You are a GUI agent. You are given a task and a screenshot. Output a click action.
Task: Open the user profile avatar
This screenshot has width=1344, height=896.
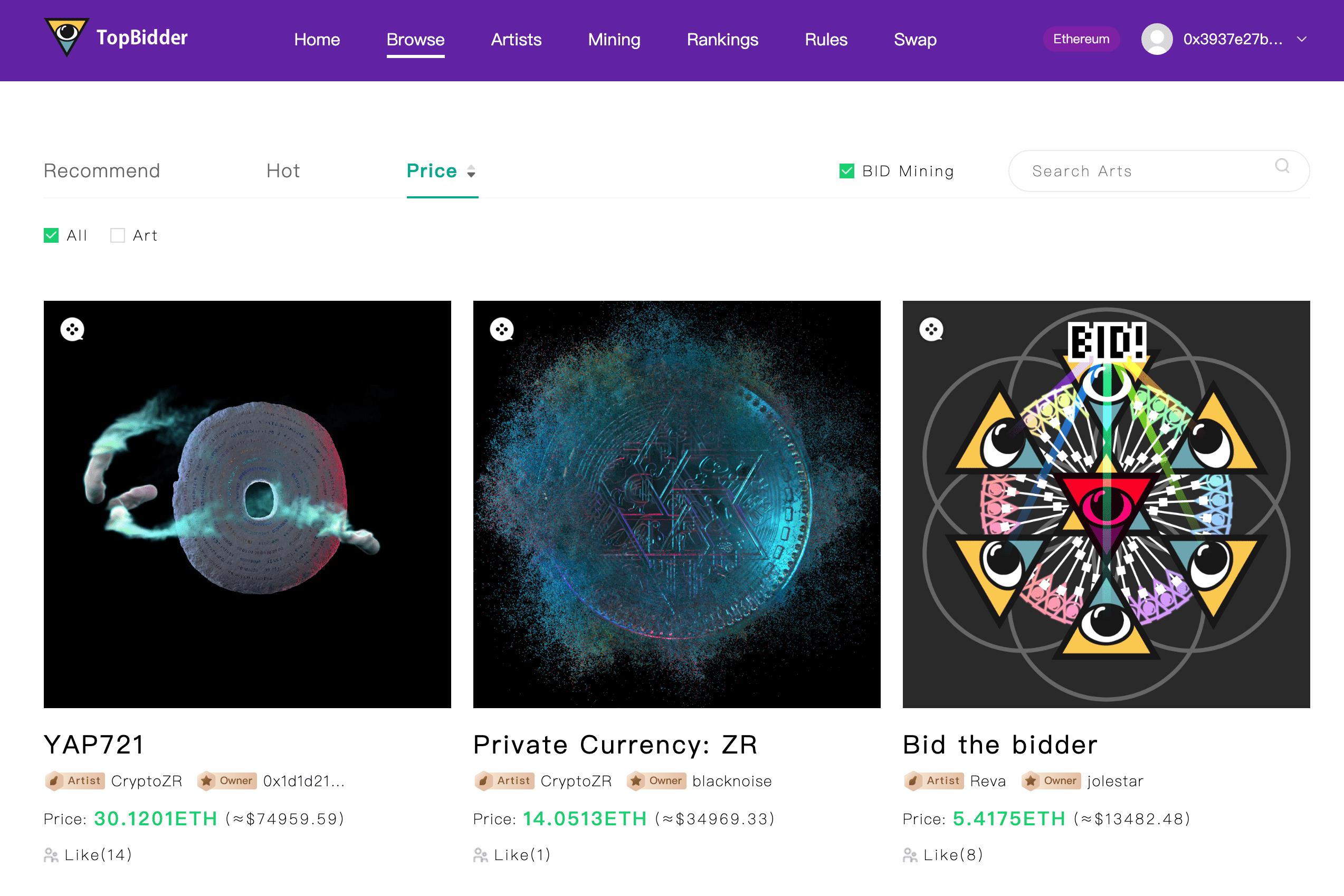(1157, 39)
